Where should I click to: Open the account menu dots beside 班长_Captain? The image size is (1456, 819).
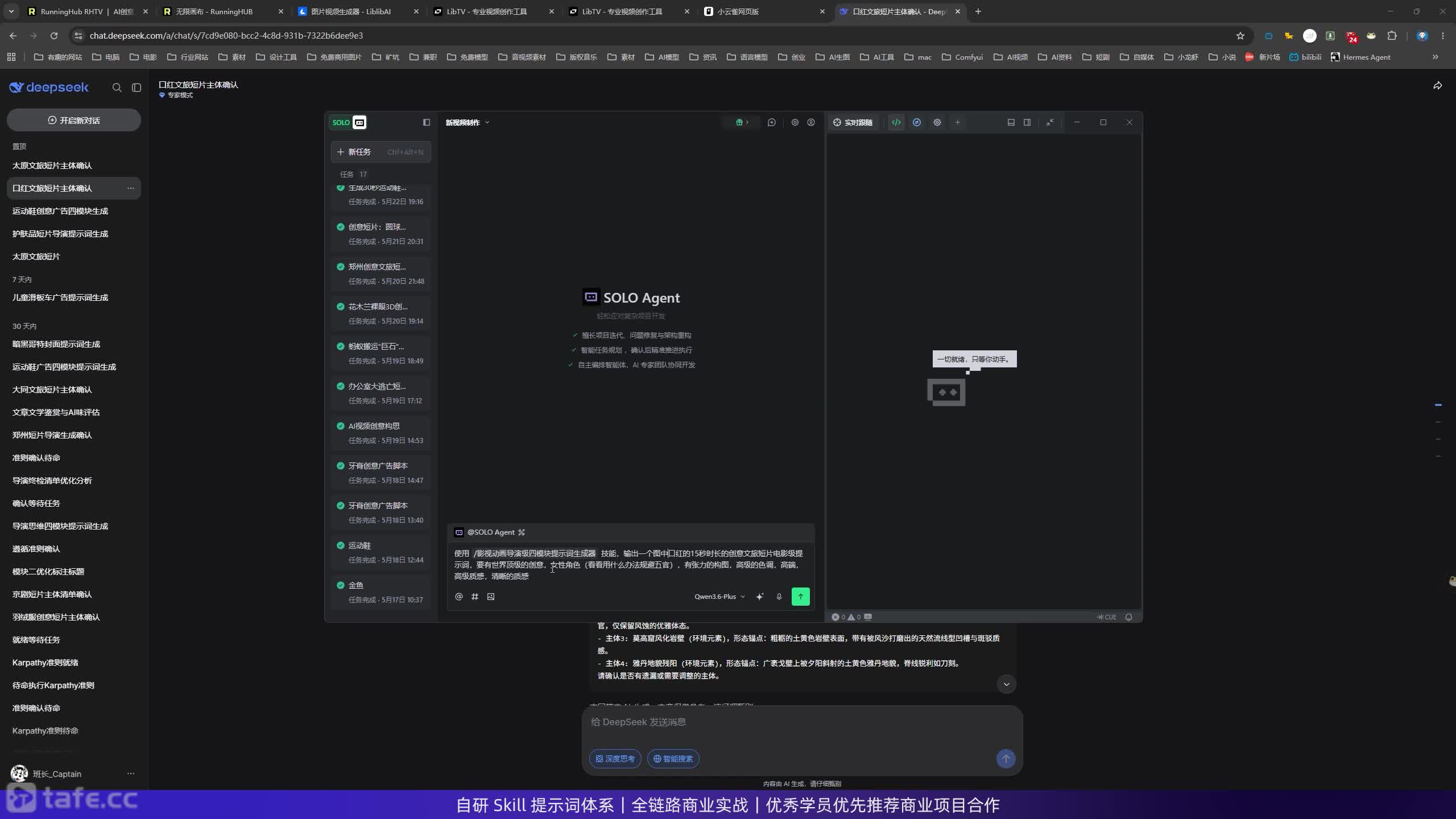(131, 773)
